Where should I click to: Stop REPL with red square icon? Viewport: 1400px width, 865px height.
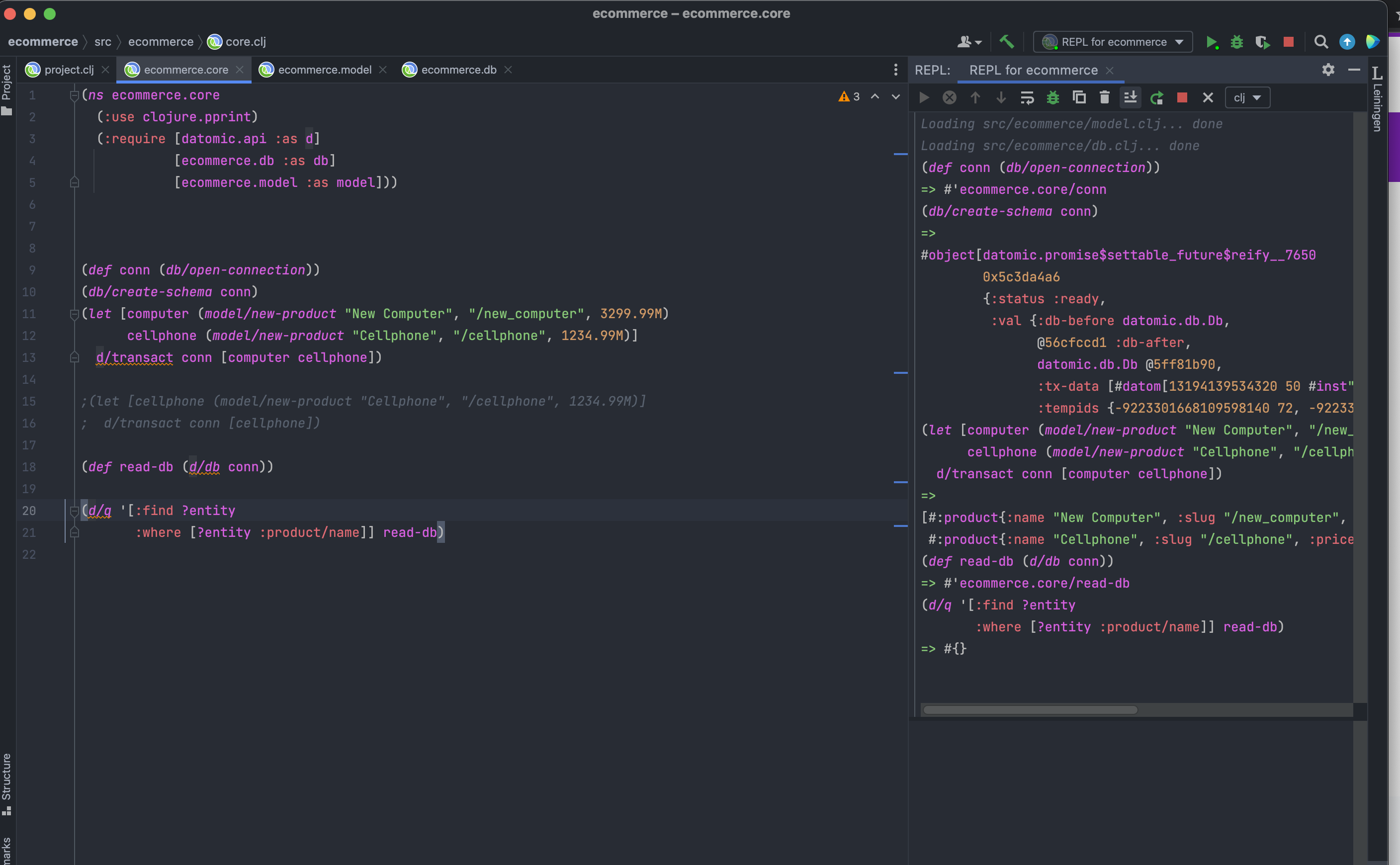click(1182, 98)
